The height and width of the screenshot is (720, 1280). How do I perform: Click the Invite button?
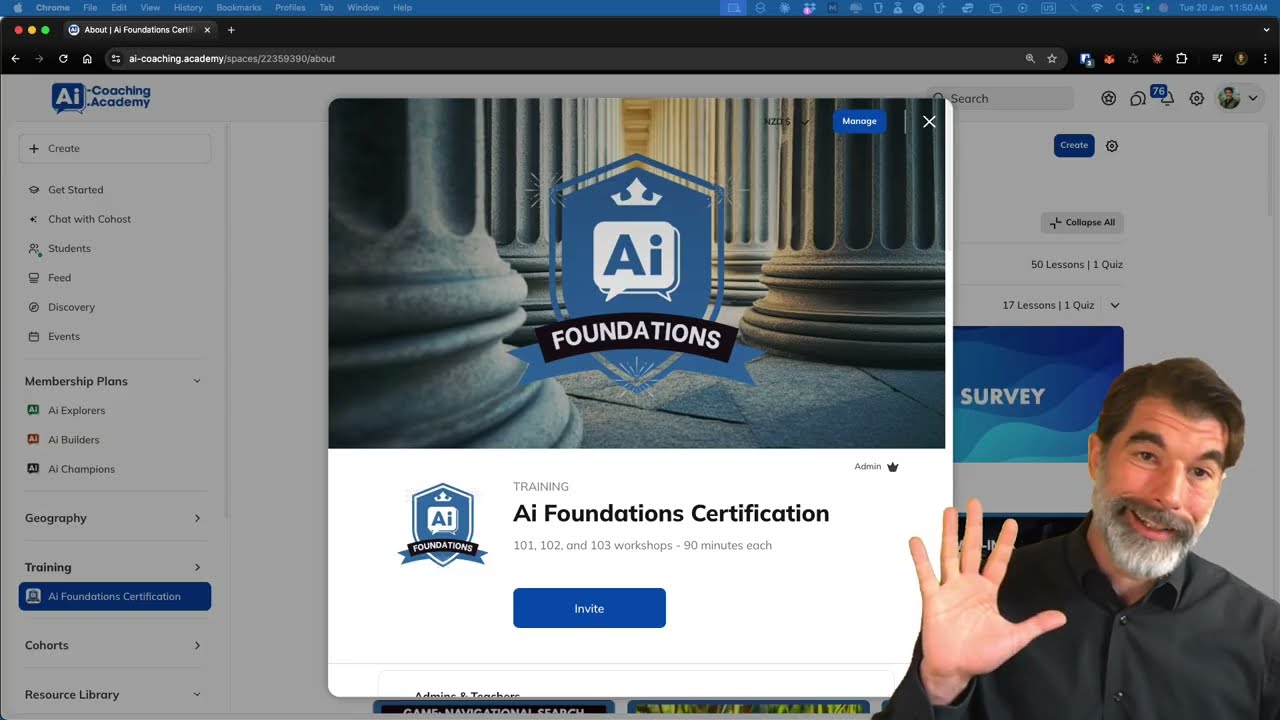(589, 608)
